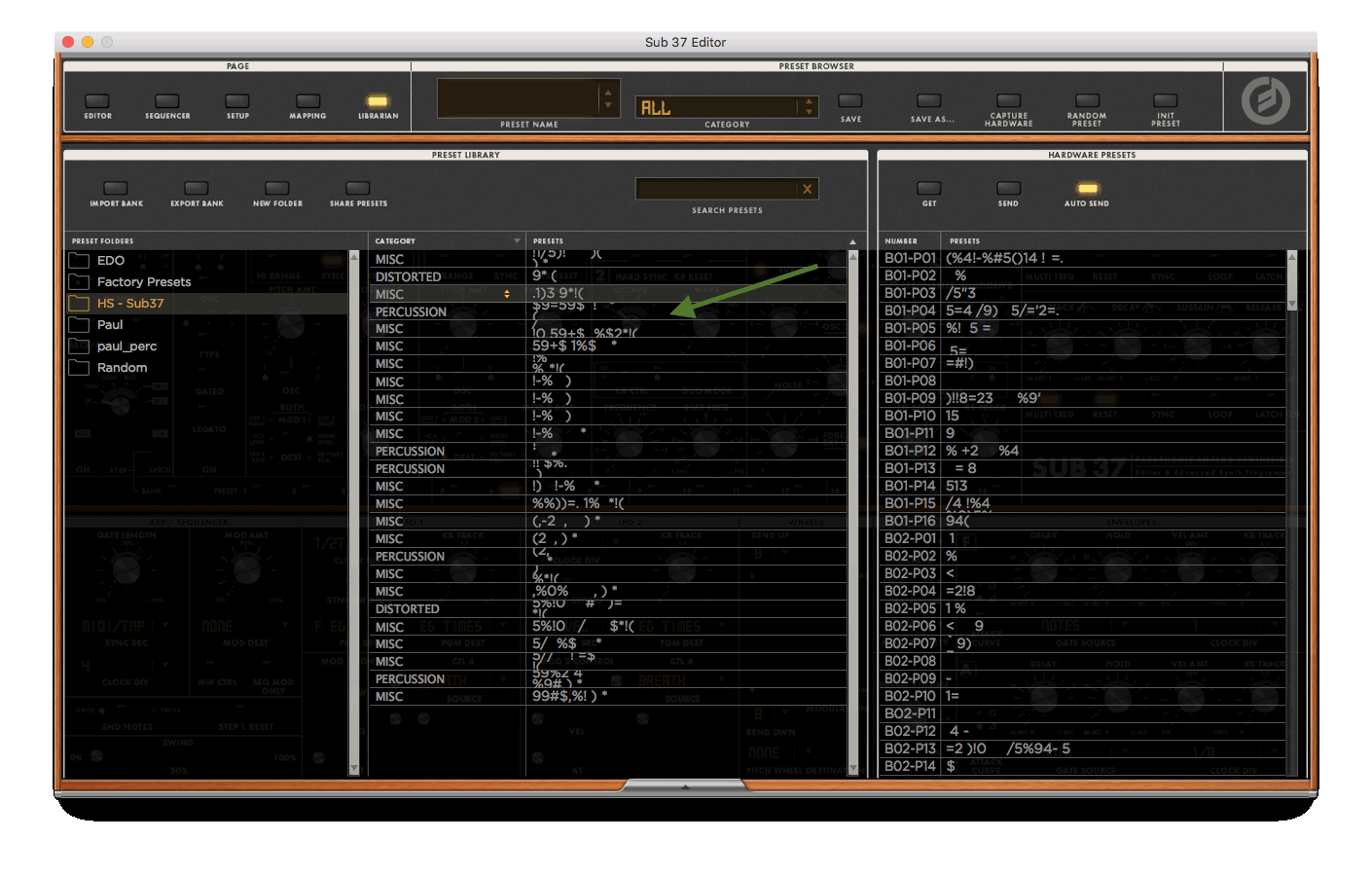This screenshot has height=876, width=1372.
Task: Open the Category column filter arrow
Action: pyautogui.click(x=517, y=241)
